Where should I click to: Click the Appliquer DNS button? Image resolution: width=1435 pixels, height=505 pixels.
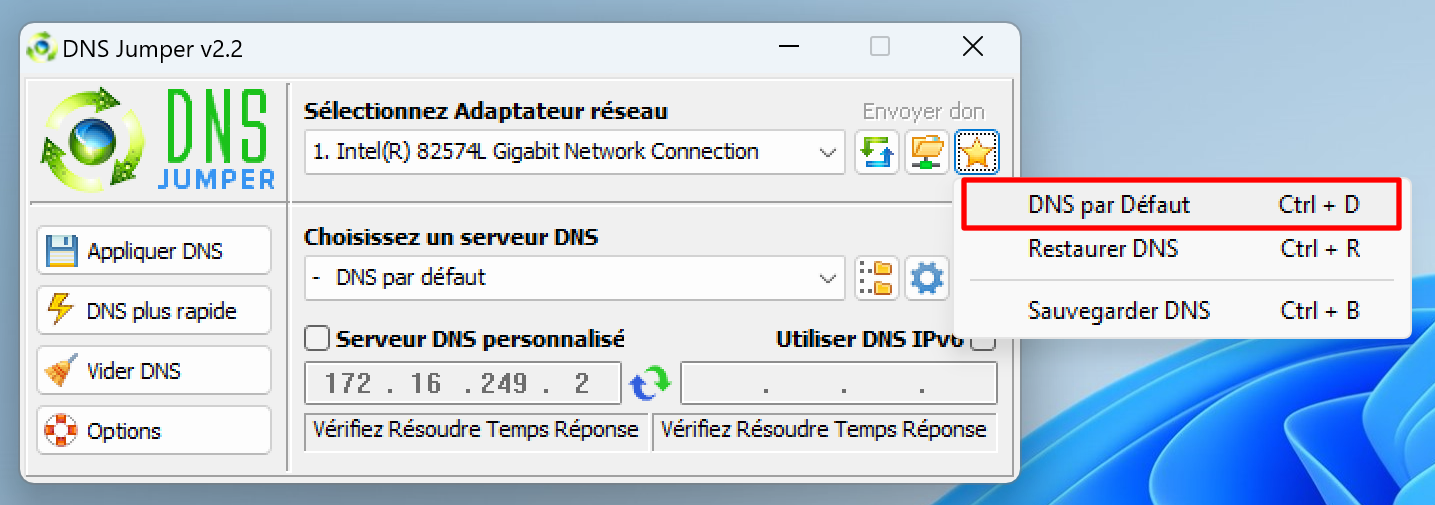pyautogui.click(x=154, y=250)
